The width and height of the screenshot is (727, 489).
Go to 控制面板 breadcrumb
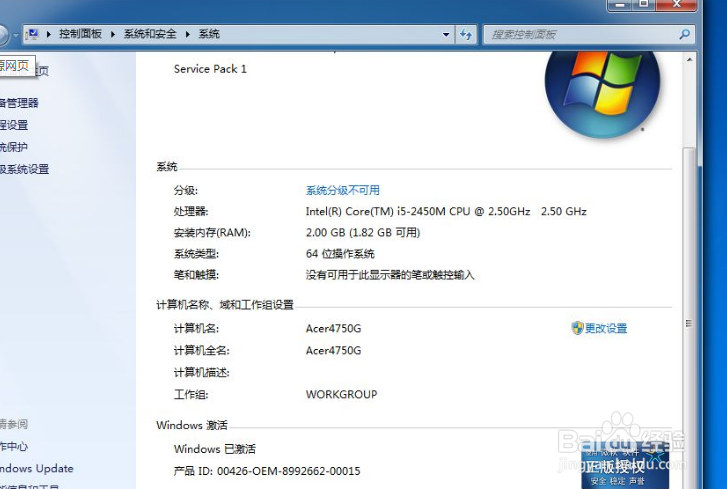[80, 34]
